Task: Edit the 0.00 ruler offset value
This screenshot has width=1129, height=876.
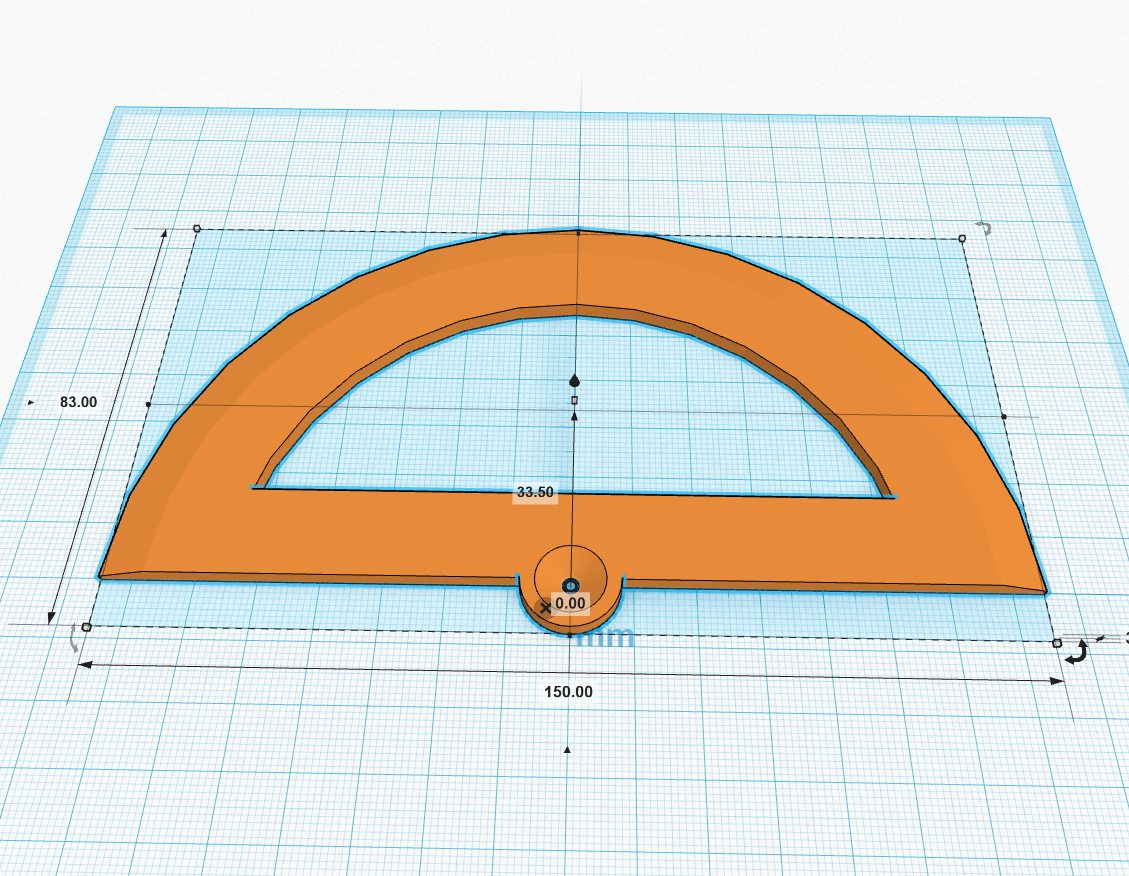Action: click(x=571, y=603)
